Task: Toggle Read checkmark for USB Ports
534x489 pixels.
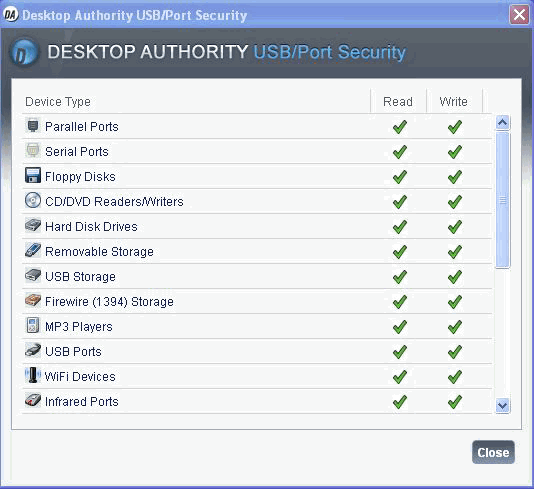Action: 400,352
